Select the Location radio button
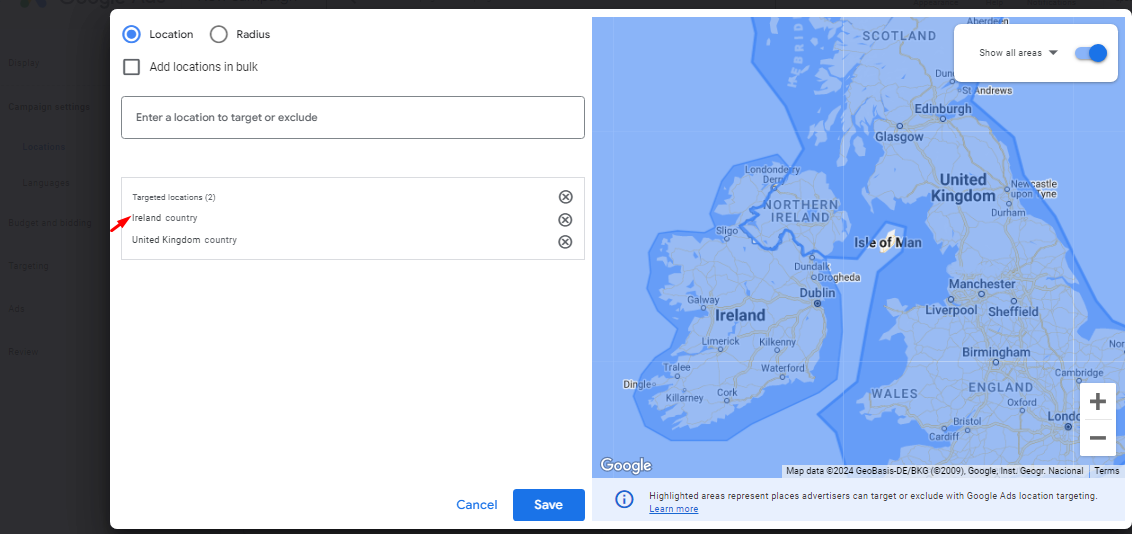The width and height of the screenshot is (1132, 534). click(131, 34)
